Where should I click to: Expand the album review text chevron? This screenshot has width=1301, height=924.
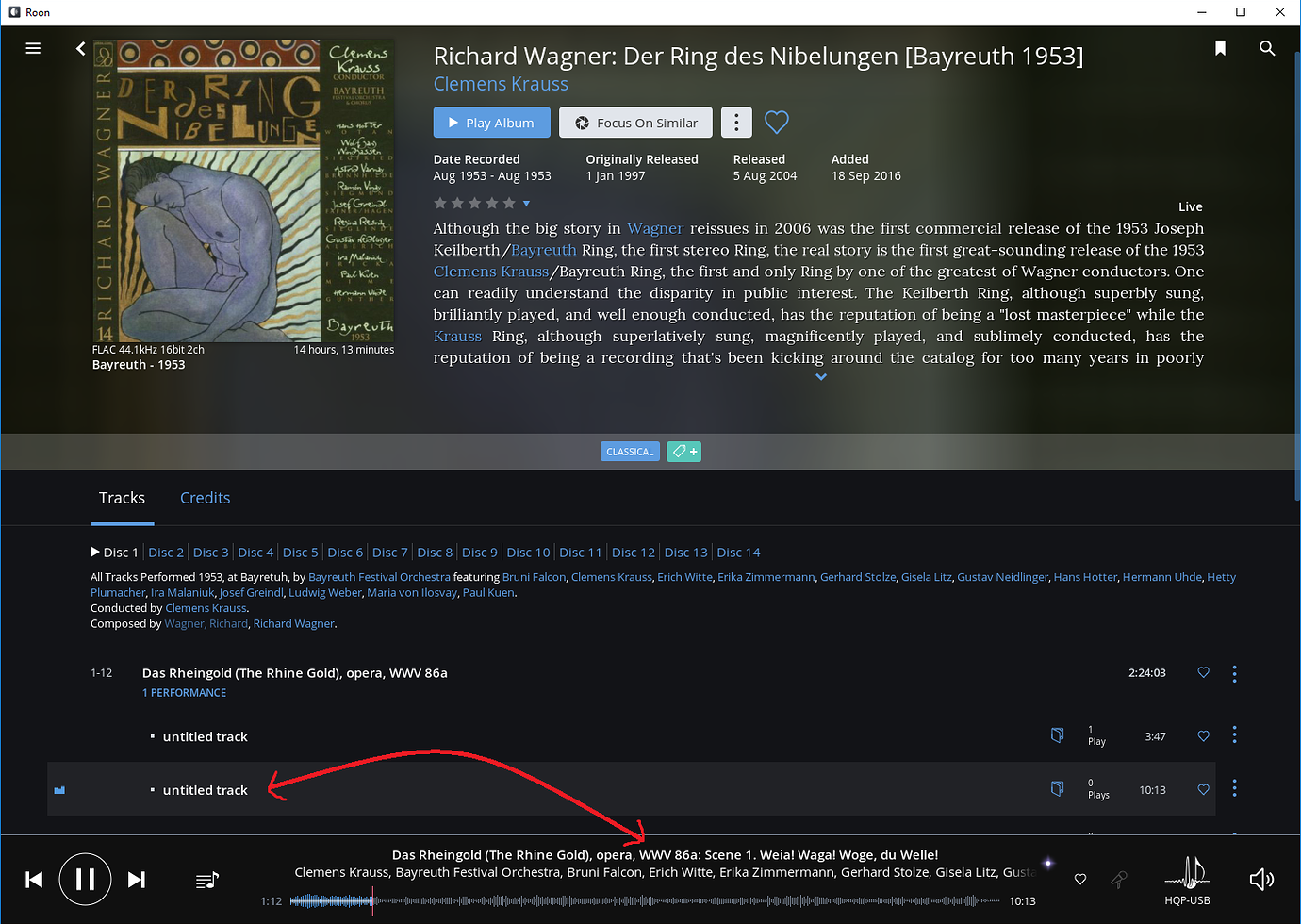[821, 377]
